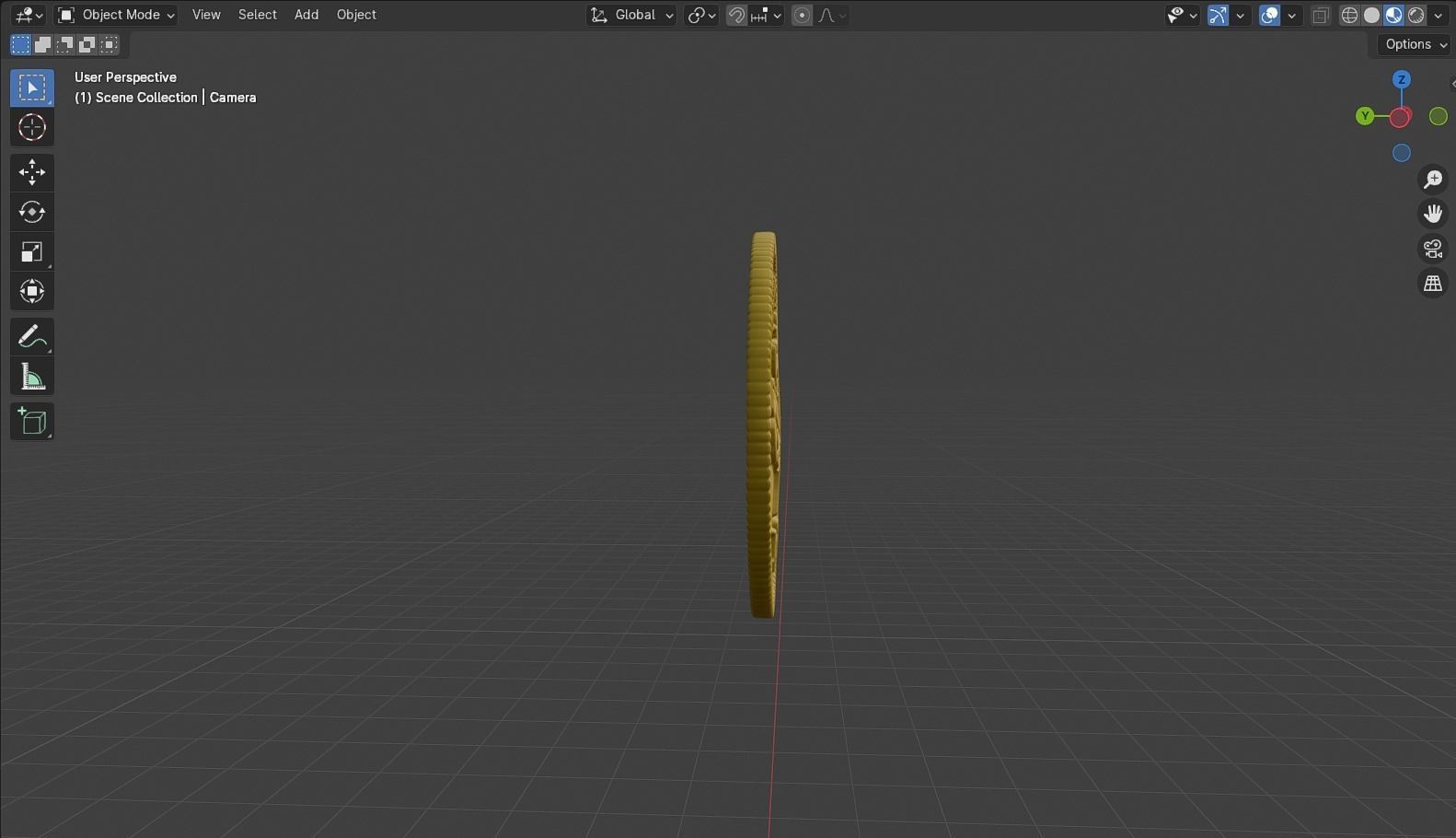Click the red X axis on gizmo
The height and width of the screenshot is (838, 1456).
click(1401, 117)
